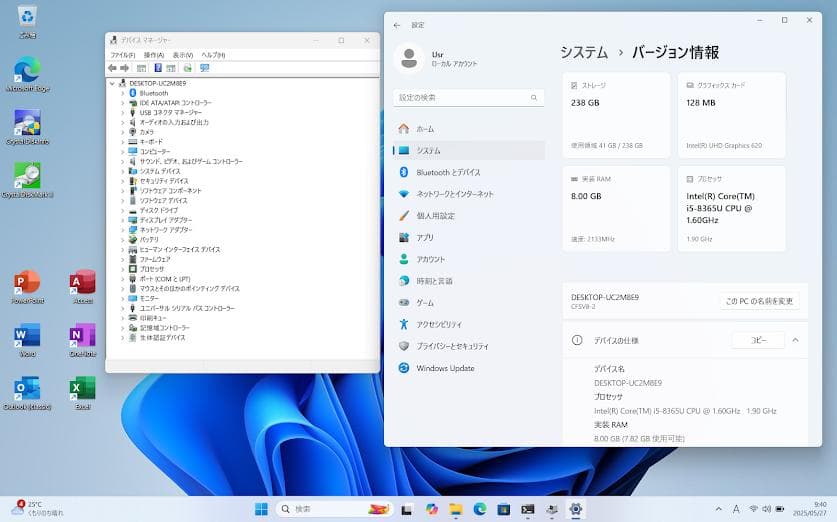Open the CrystalDiskMark desktop shortcut
Image resolution: width=837 pixels, height=522 pixels.
click(x=27, y=180)
